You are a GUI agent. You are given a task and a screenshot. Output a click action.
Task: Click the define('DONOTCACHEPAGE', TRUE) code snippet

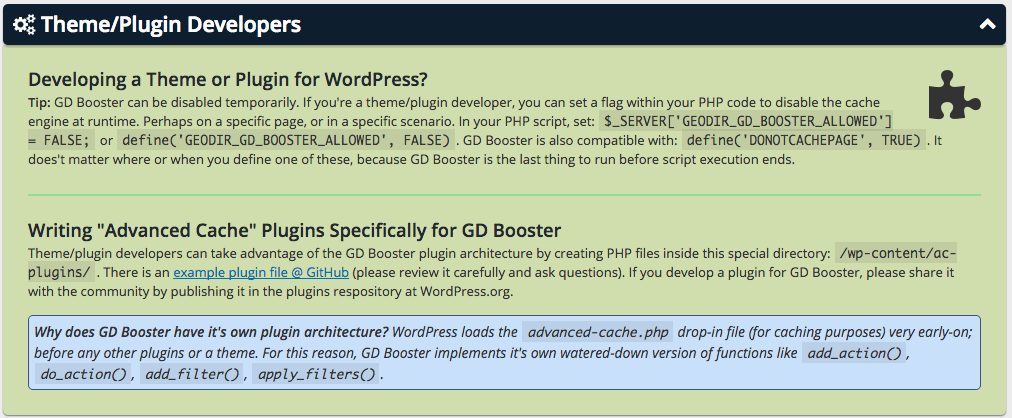point(804,139)
